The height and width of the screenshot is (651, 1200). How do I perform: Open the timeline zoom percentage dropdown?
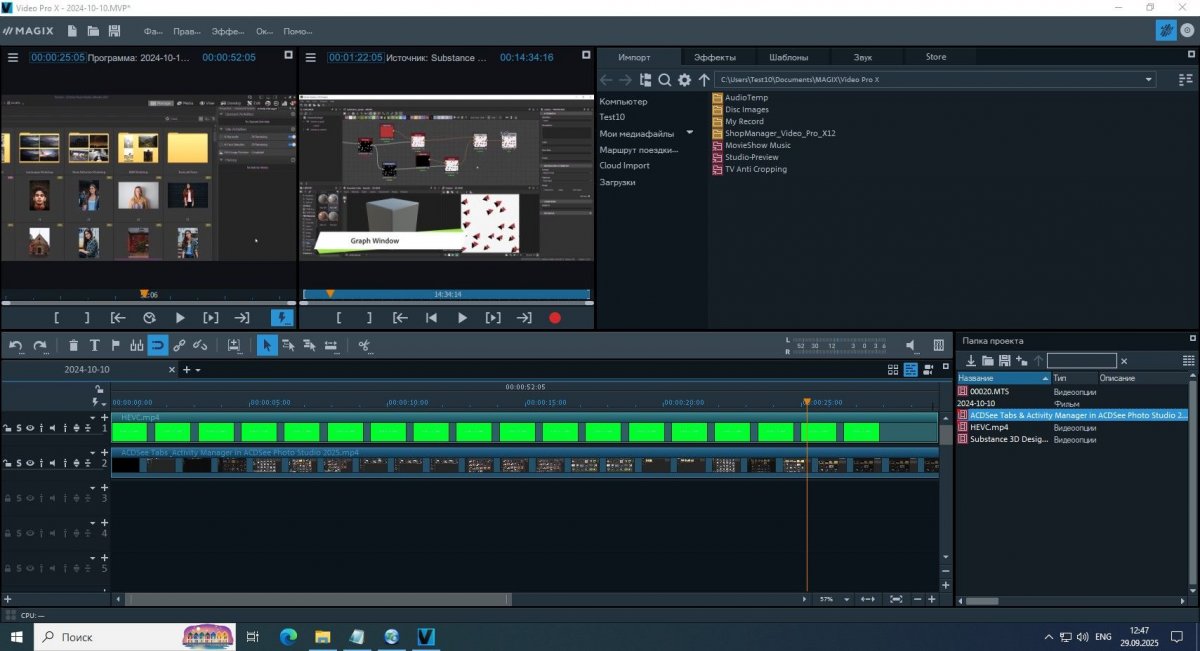click(x=846, y=599)
